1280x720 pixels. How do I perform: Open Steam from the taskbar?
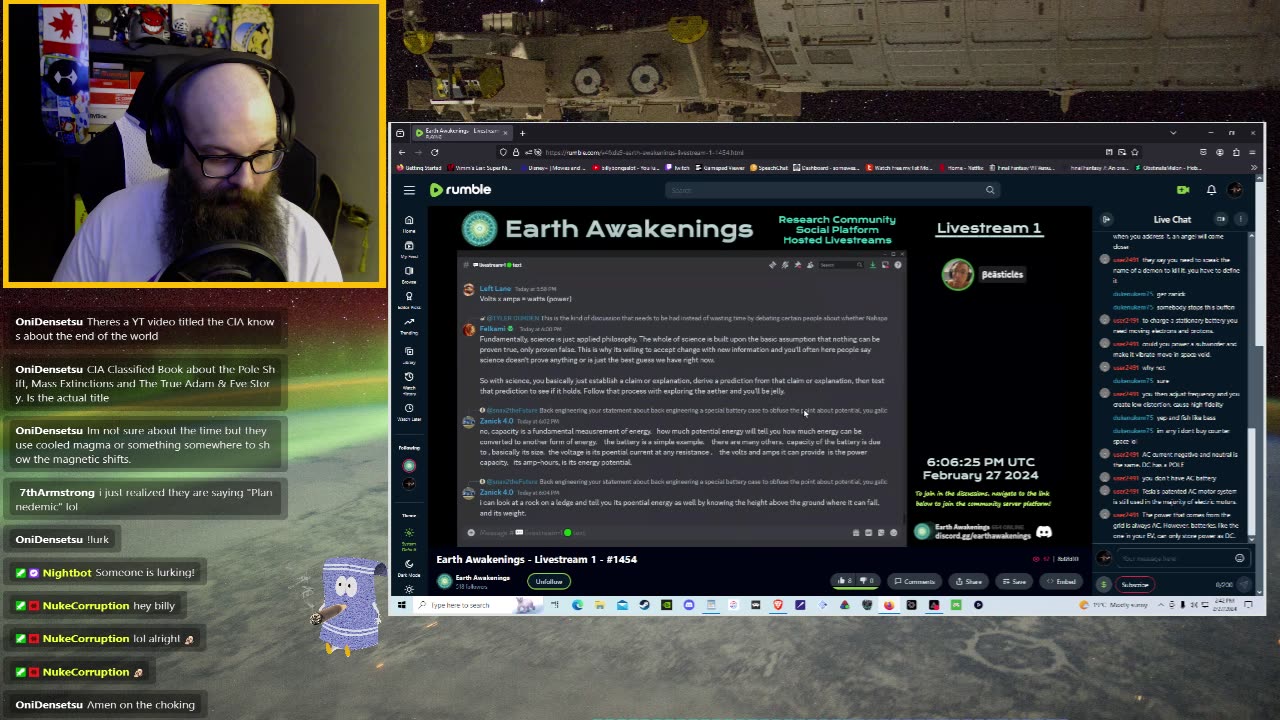(x=644, y=605)
